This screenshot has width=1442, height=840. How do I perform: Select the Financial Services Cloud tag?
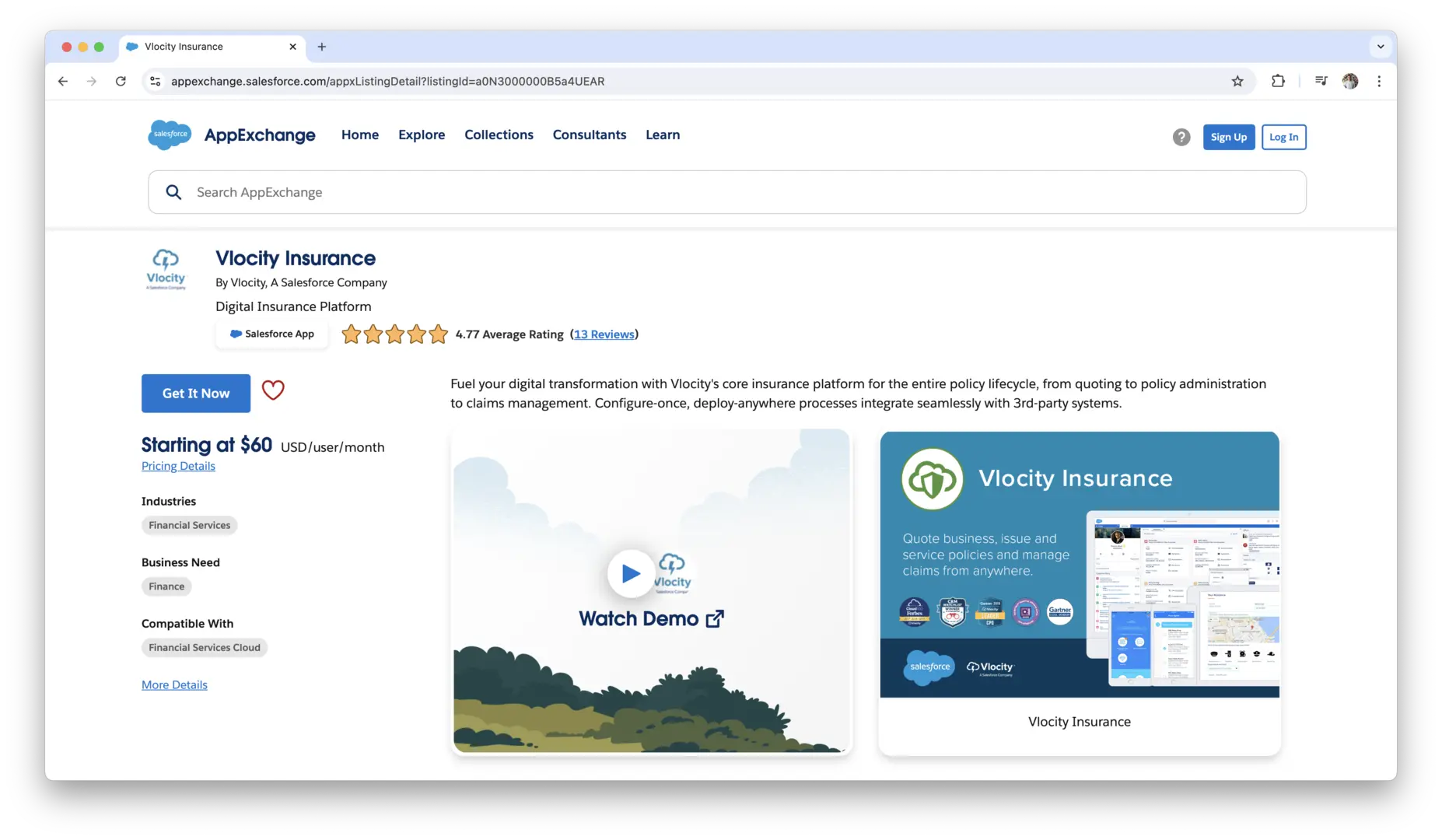[205, 647]
